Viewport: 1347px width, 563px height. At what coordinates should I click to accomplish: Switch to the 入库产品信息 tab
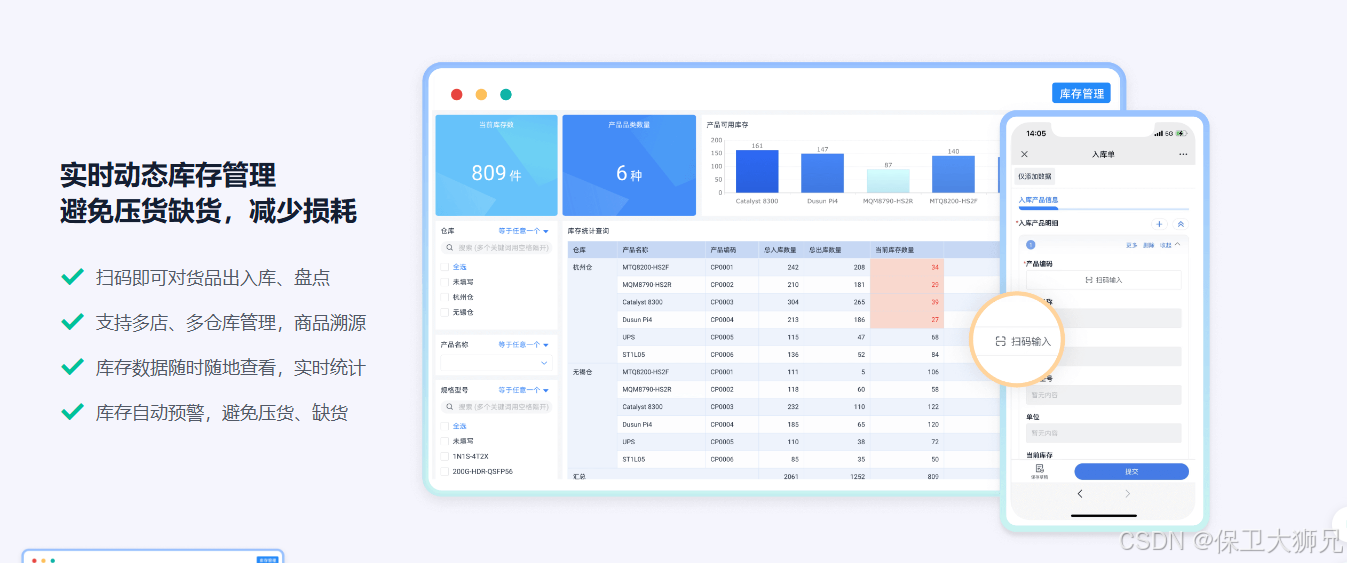click(1038, 200)
